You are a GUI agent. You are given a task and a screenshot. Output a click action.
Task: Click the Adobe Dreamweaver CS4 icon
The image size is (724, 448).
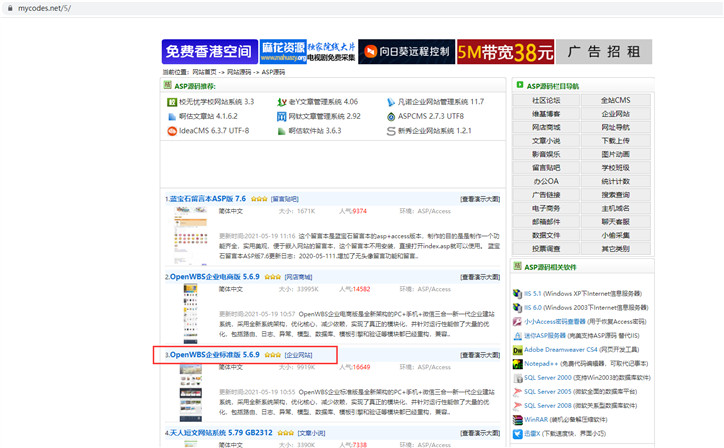(517, 350)
